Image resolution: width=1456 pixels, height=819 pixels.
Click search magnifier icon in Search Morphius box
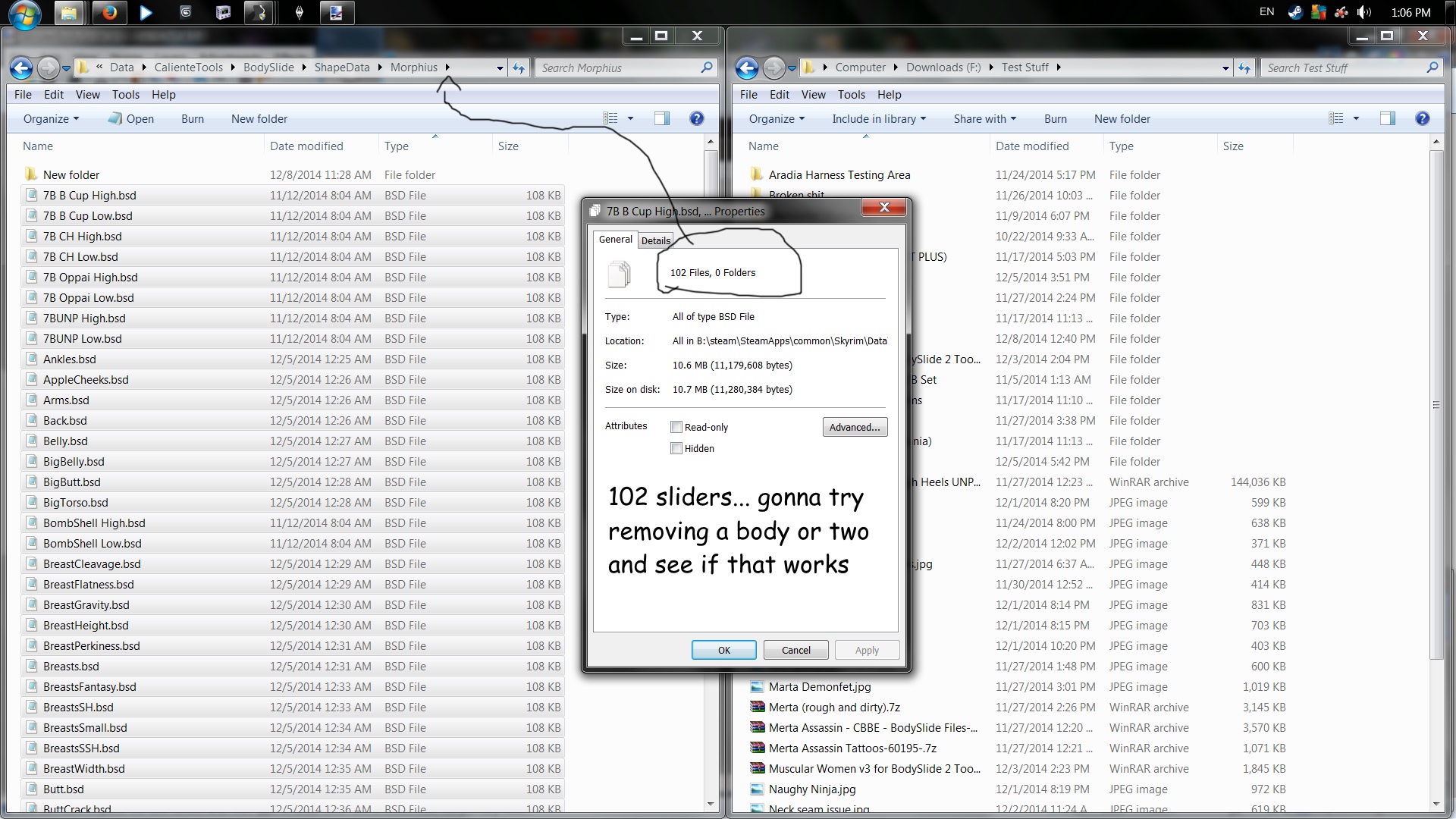click(706, 67)
